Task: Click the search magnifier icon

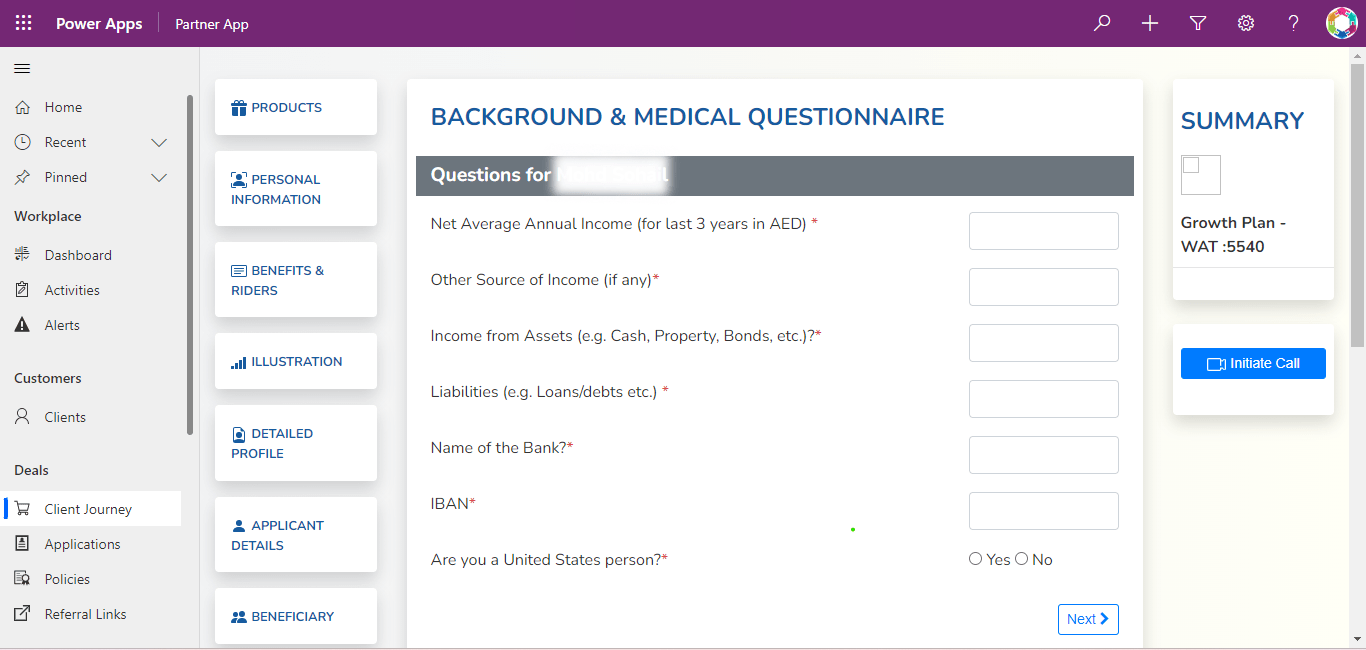Action: coord(1102,23)
